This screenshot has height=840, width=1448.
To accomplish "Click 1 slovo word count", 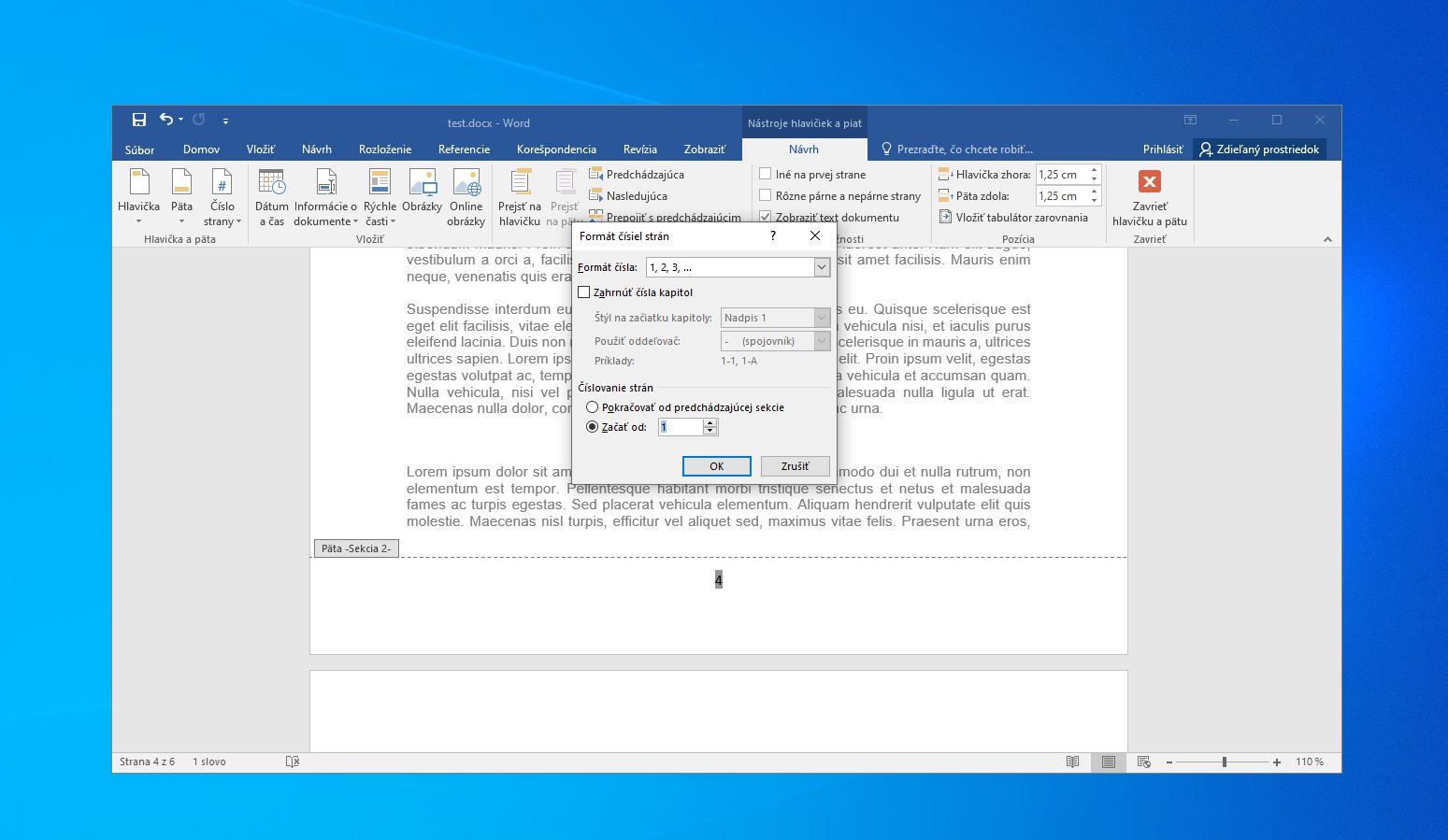I will tap(209, 762).
